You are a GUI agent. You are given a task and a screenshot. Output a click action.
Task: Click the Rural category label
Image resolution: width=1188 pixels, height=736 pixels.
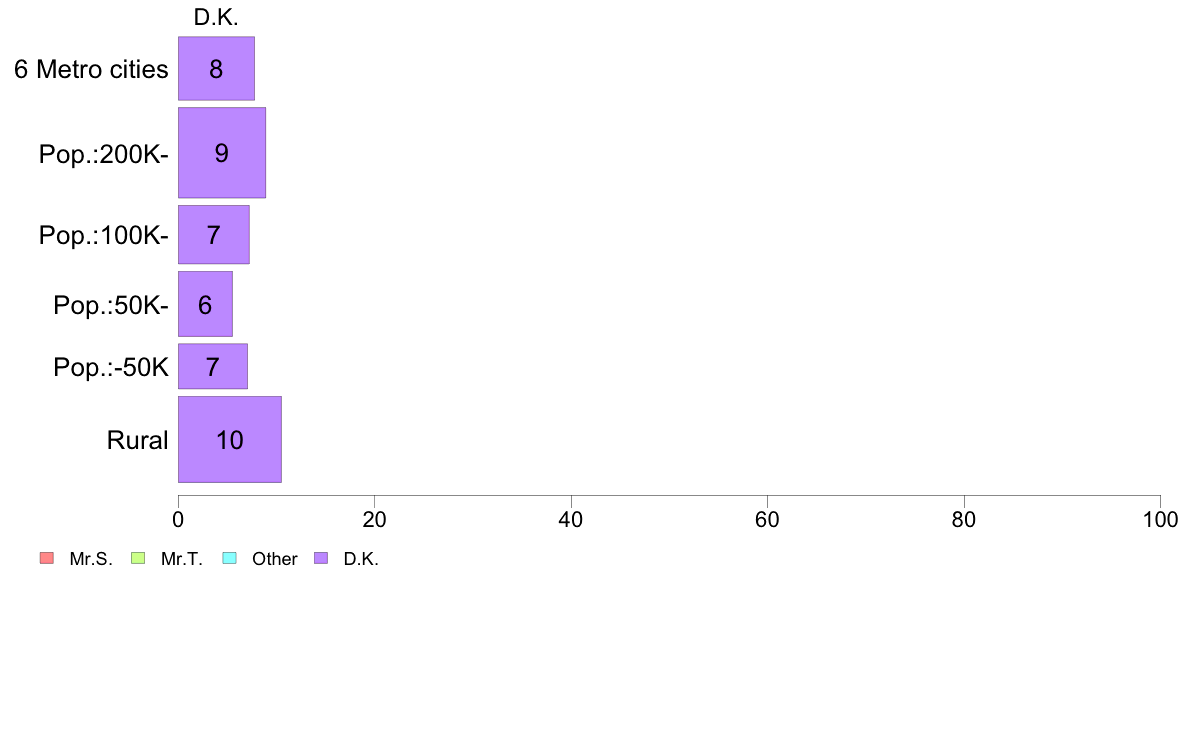click(x=137, y=440)
